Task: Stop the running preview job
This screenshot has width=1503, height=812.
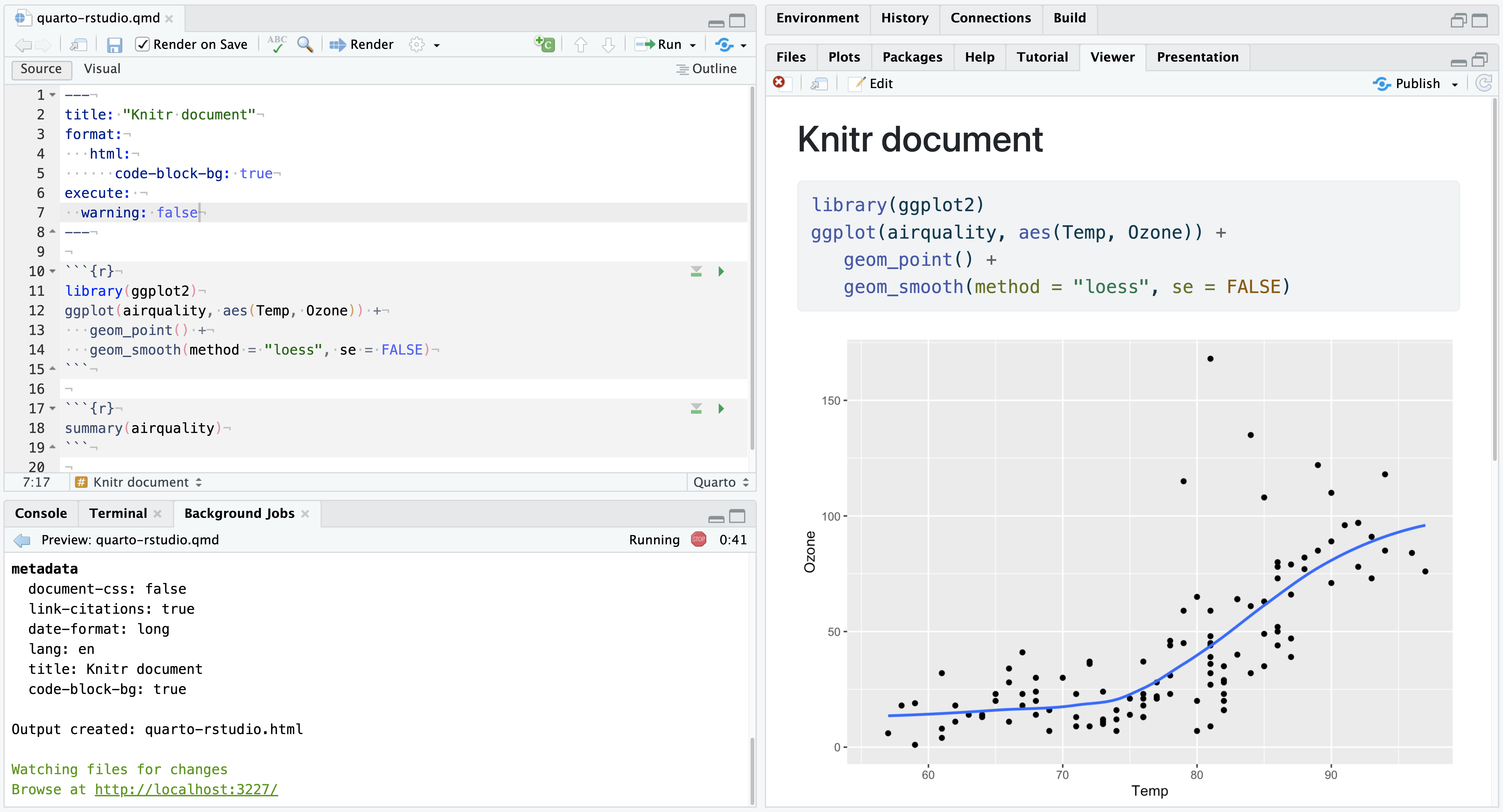Action: point(698,539)
